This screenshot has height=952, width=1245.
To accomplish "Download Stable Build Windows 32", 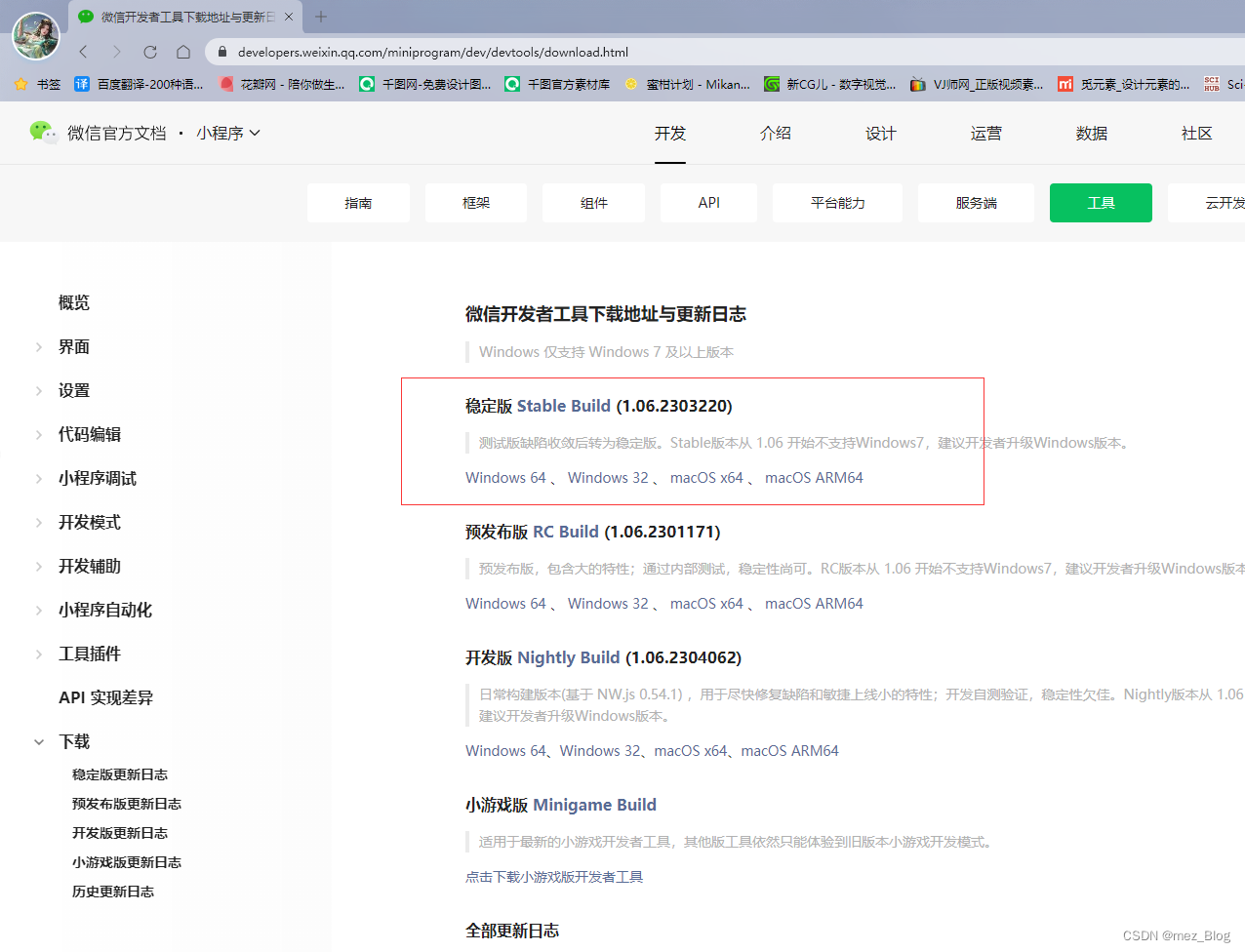I will (x=608, y=478).
